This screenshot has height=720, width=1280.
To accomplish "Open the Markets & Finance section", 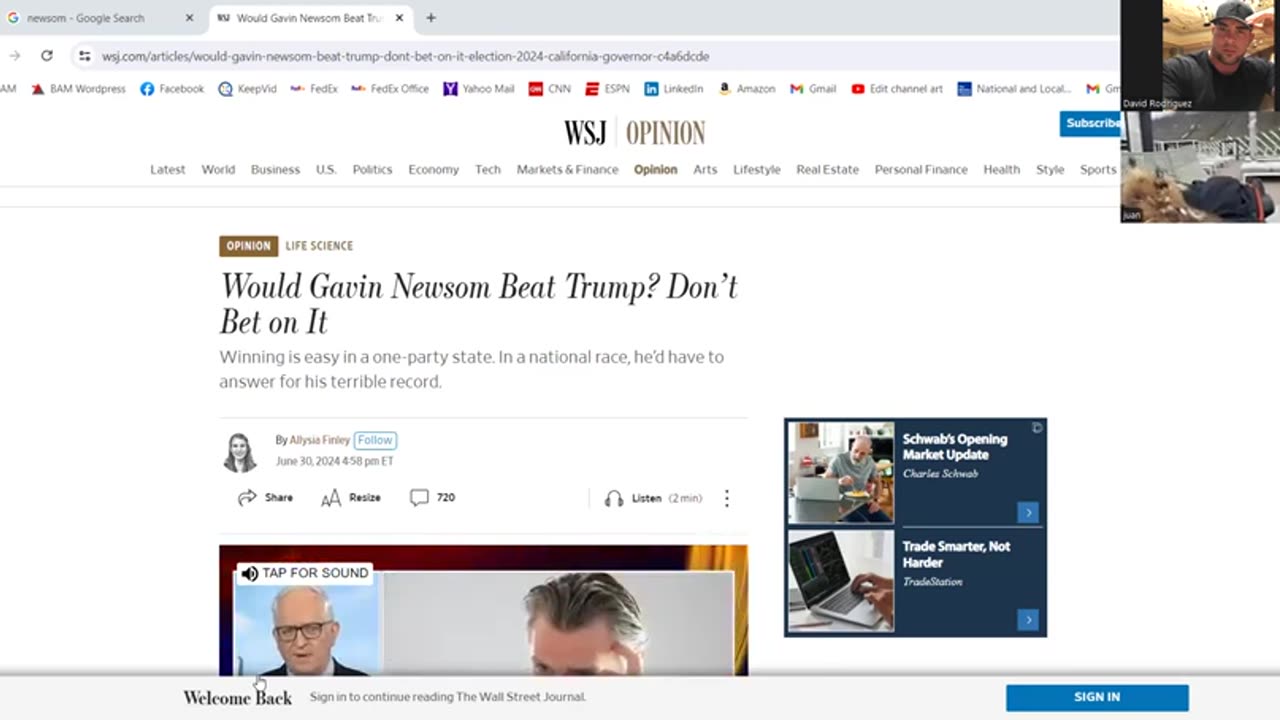I will [567, 169].
